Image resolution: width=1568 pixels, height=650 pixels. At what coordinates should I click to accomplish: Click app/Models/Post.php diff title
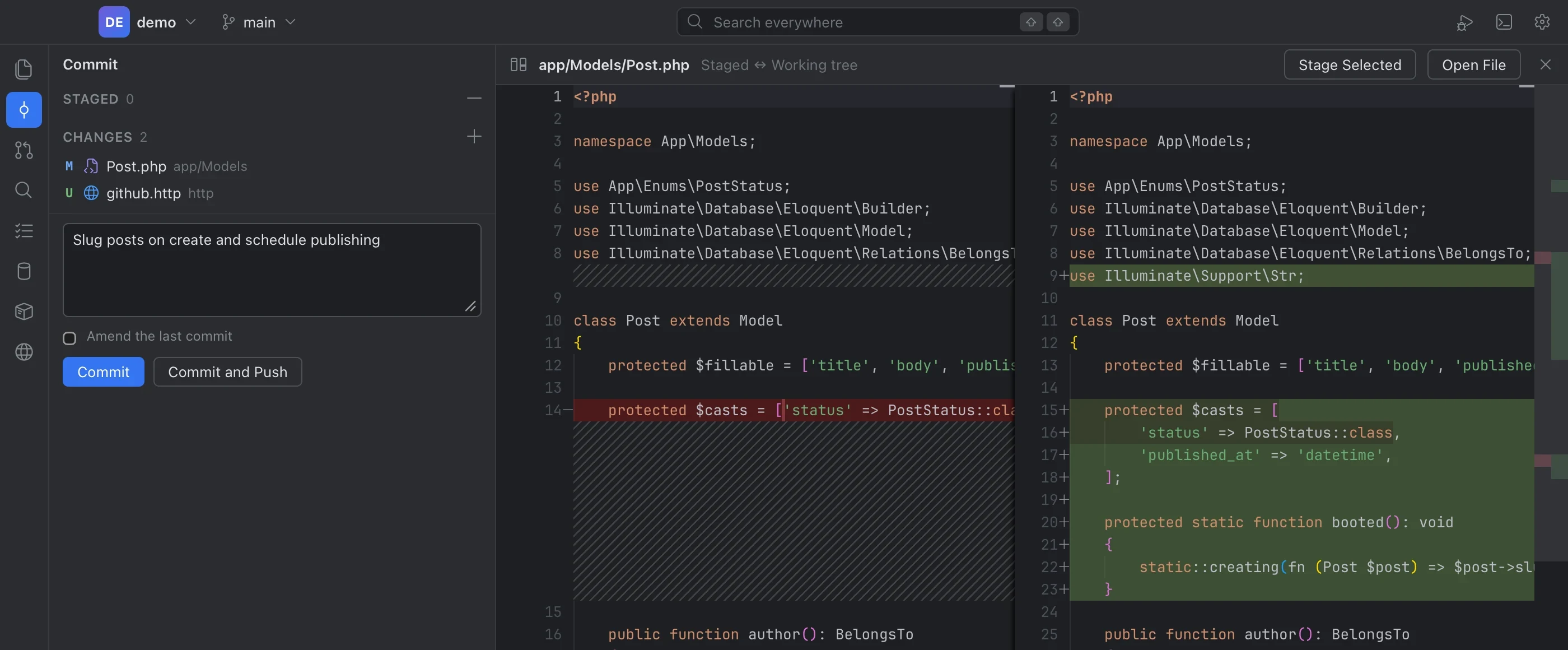(x=614, y=64)
